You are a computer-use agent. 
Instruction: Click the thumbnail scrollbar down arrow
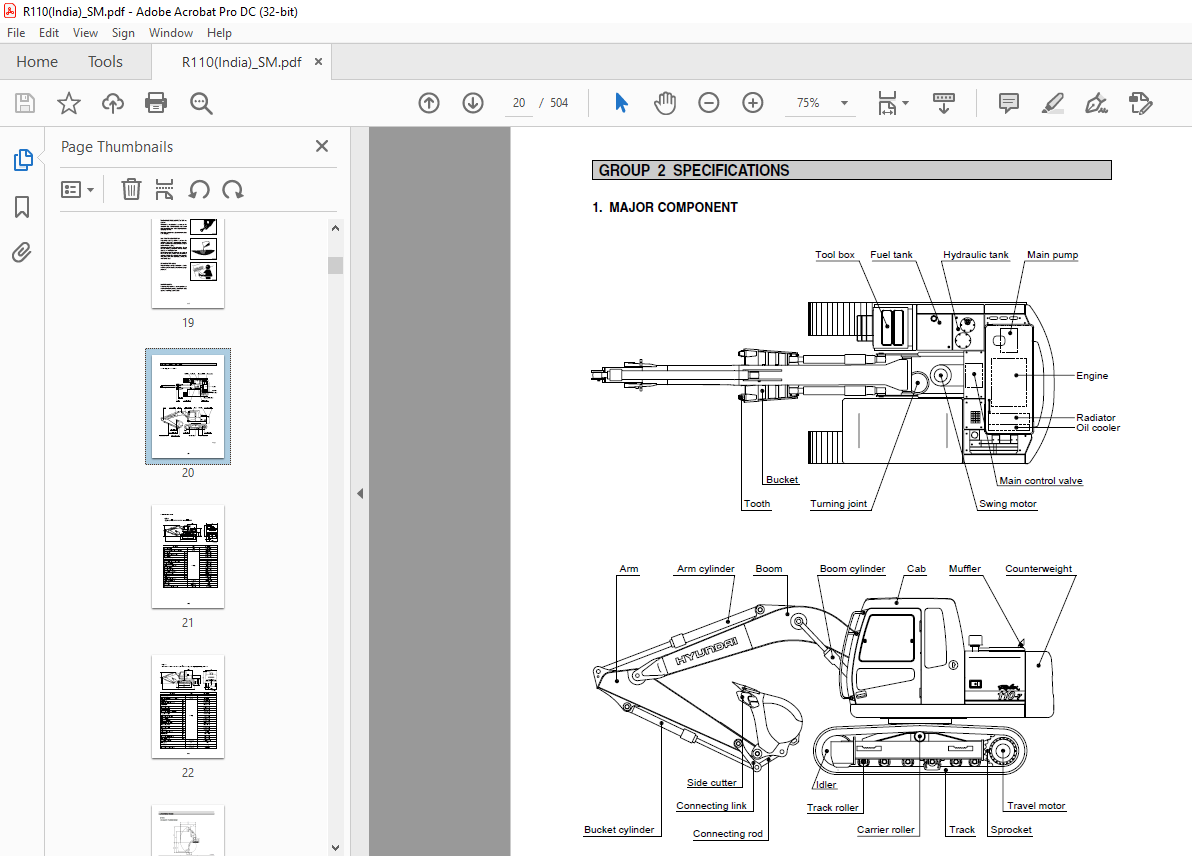[335, 848]
